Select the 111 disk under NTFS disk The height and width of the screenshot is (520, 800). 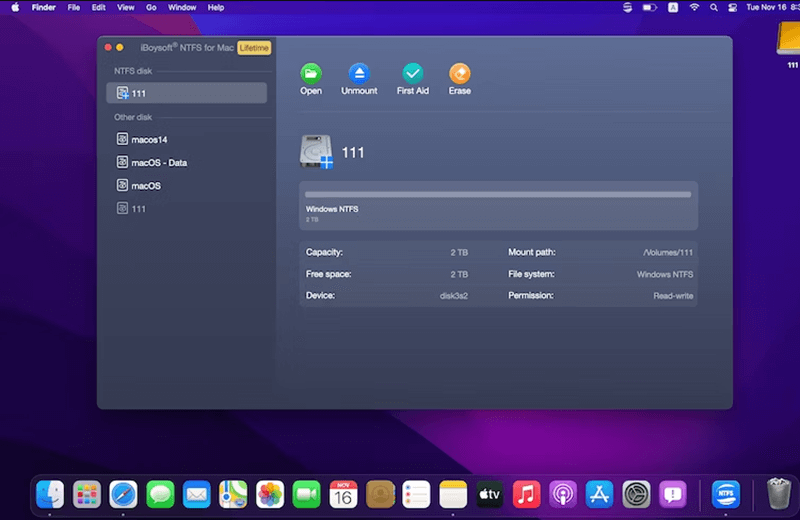[x=186, y=93]
